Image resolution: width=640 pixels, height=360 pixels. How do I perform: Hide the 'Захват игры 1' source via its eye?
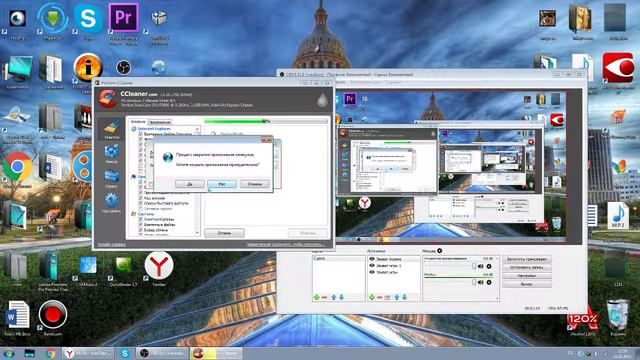point(372,265)
